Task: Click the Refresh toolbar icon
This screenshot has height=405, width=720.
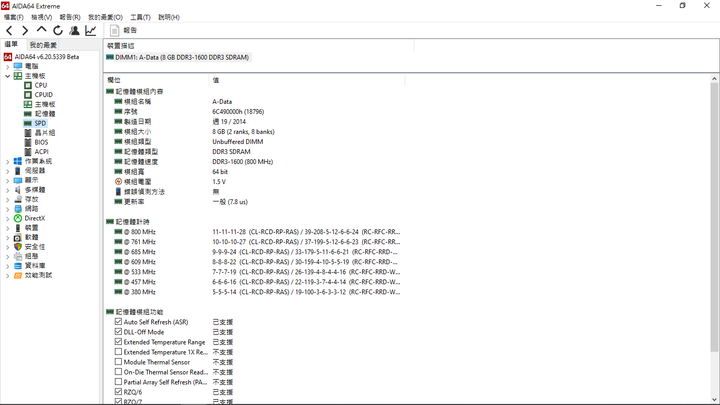Action: coord(58,30)
